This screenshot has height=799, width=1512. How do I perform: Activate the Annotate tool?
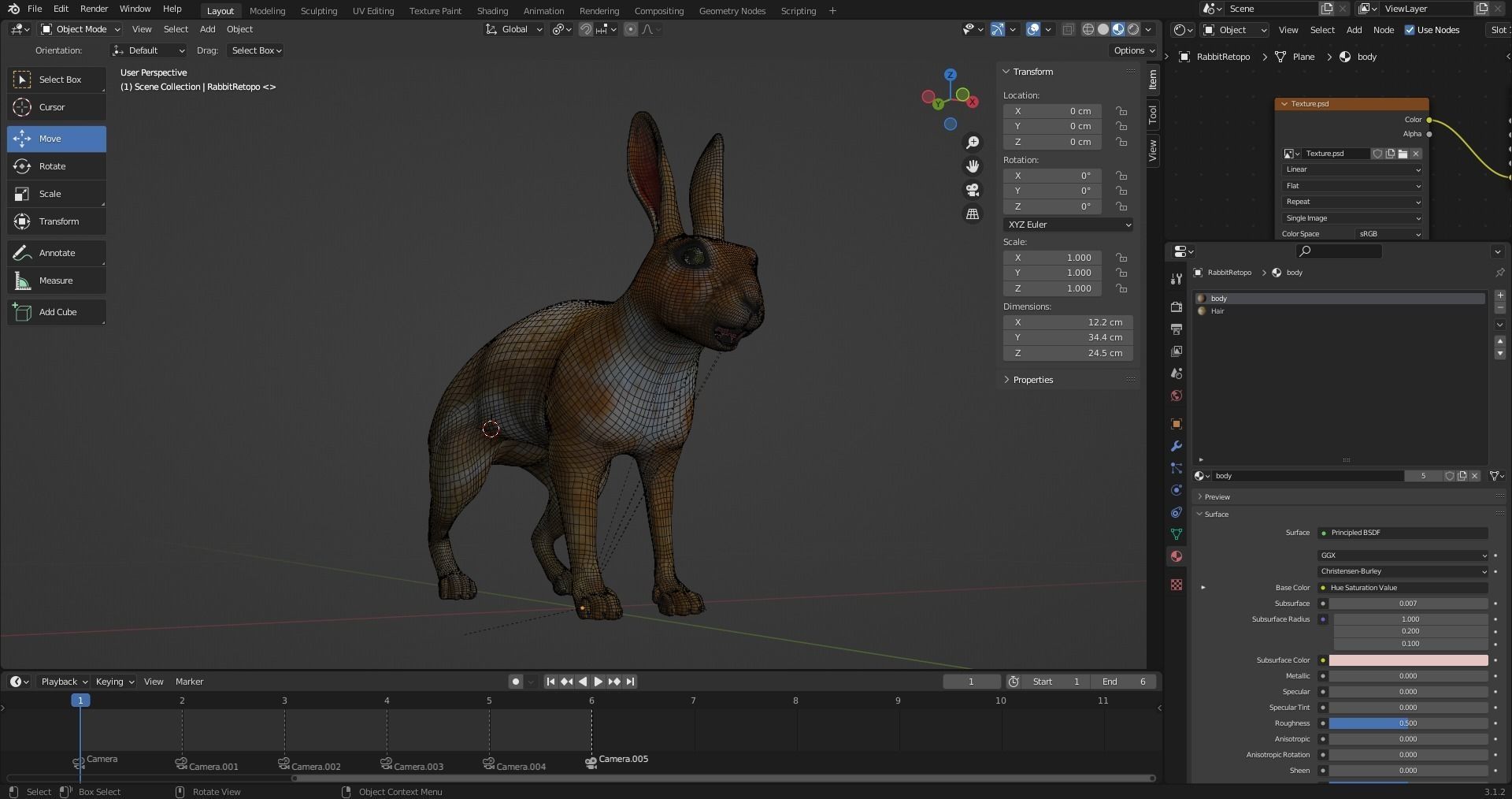click(57, 253)
